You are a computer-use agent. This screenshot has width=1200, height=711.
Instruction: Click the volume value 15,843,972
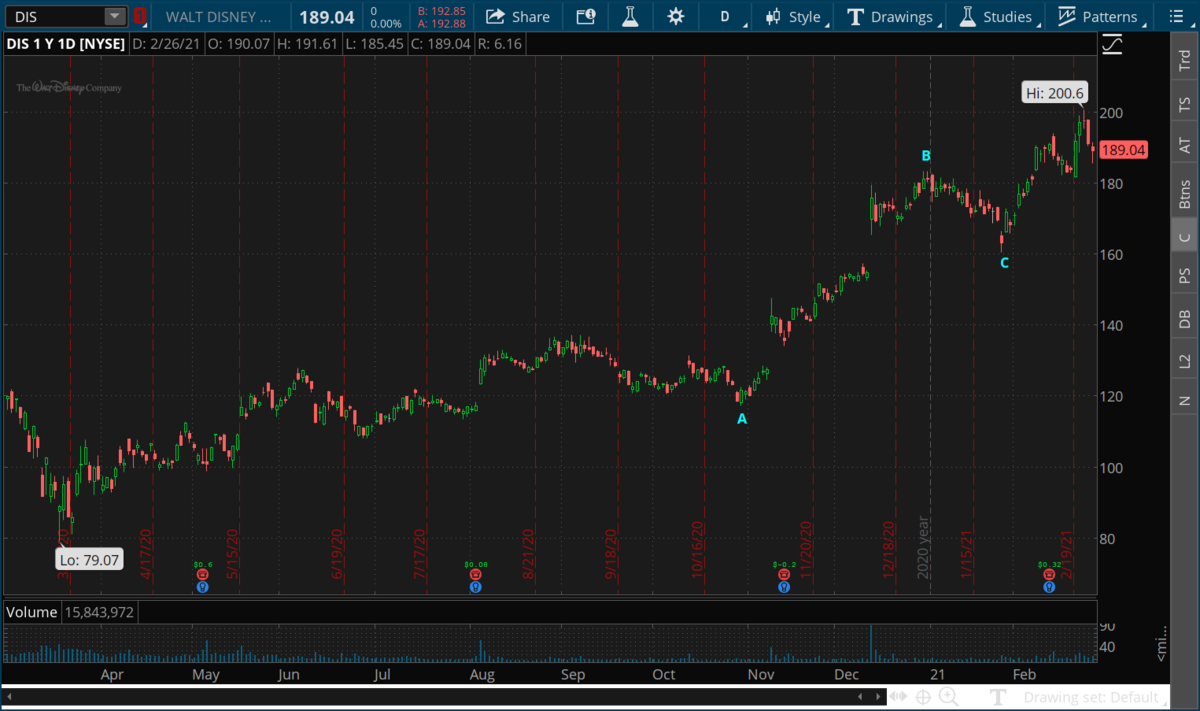coord(101,611)
